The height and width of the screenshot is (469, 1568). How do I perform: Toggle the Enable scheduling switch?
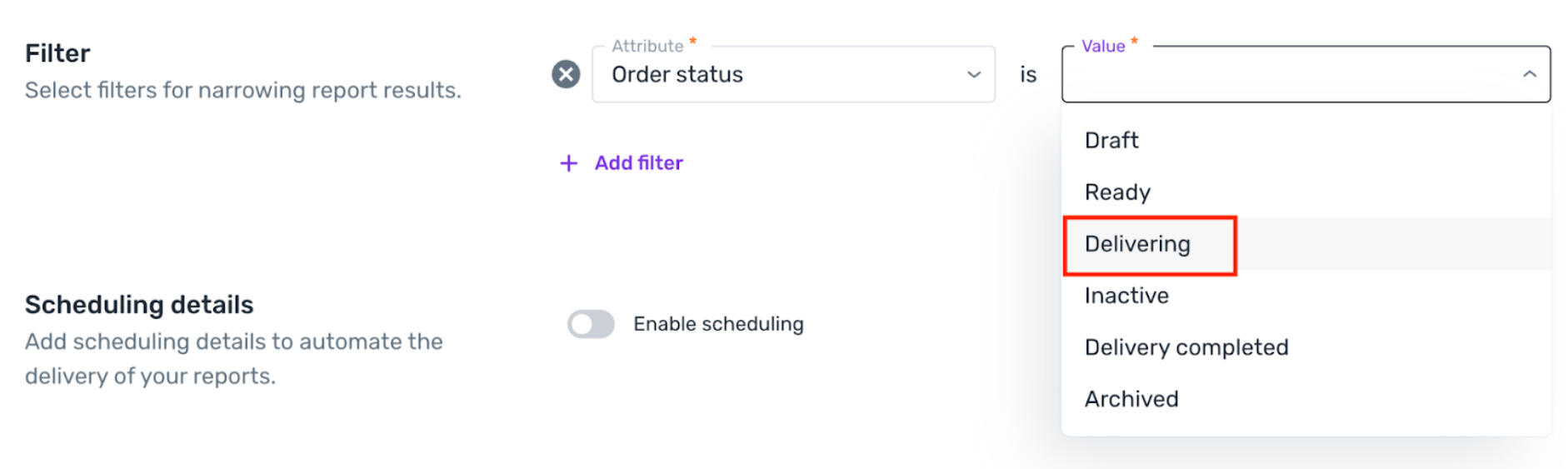point(591,324)
